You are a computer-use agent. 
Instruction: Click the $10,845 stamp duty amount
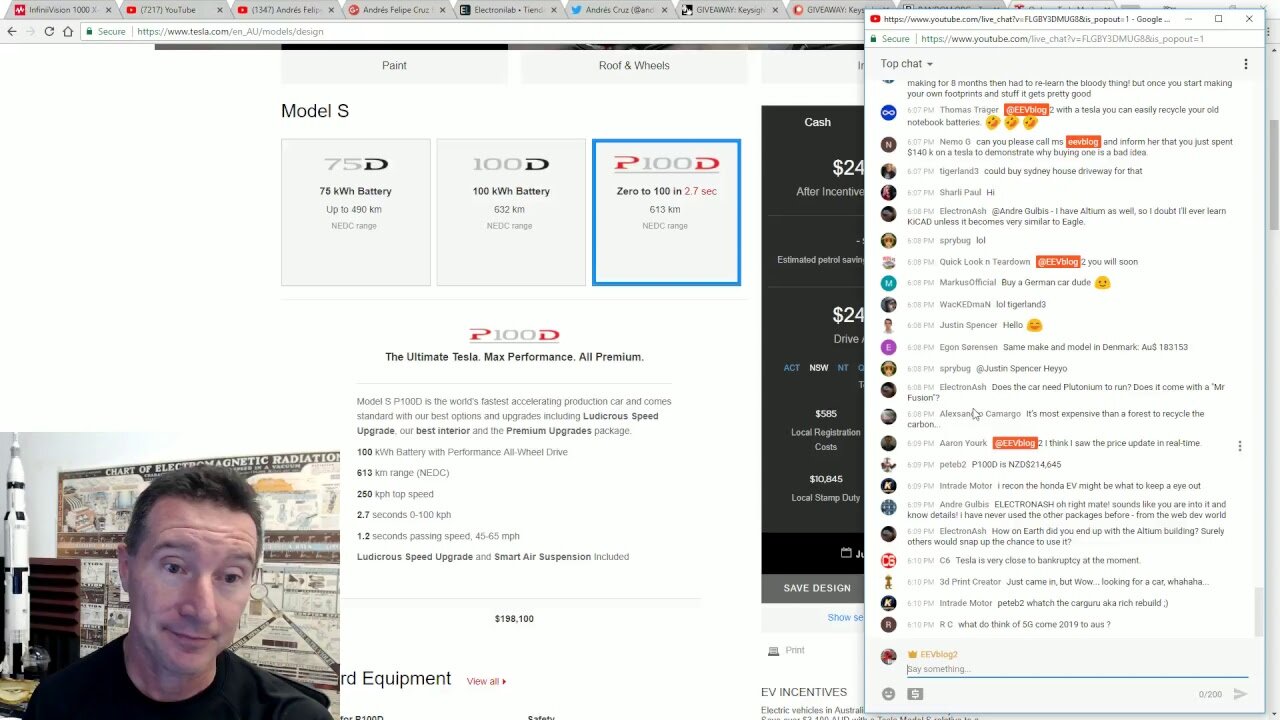click(x=826, y=480)
